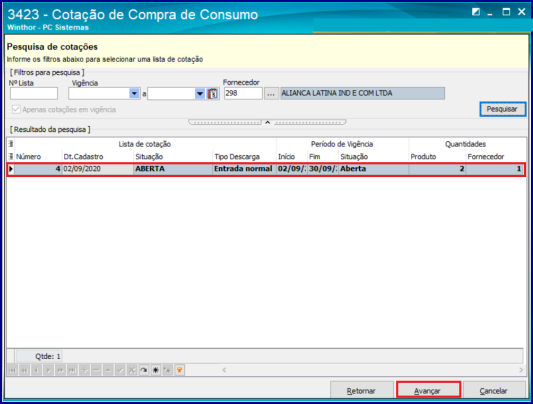
Task: Click the post record checkmark icon
Action: pyautogui.click(x=120, y=370)
